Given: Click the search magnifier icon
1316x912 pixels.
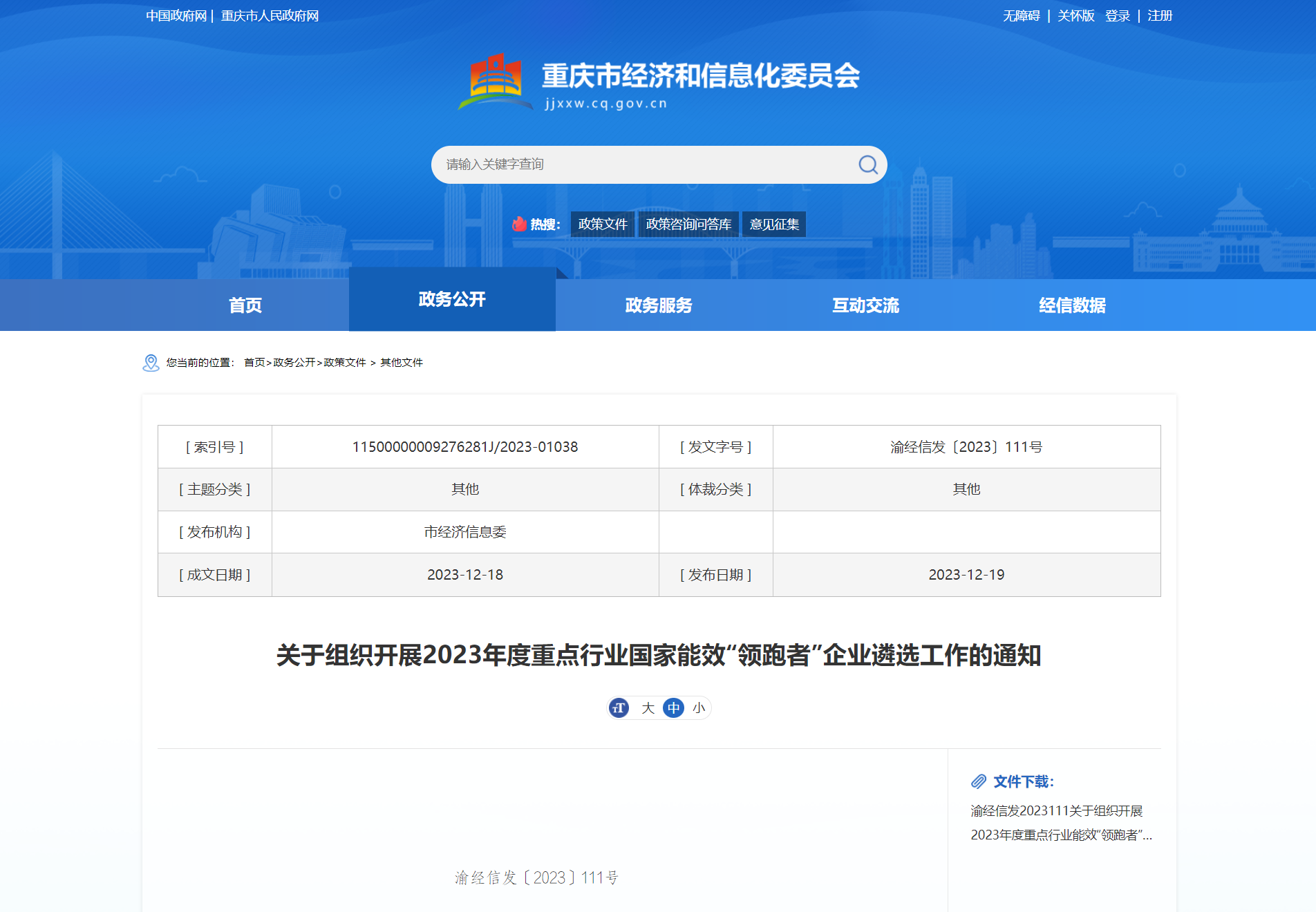Looking at the screenshot, I should click(867, 164).
